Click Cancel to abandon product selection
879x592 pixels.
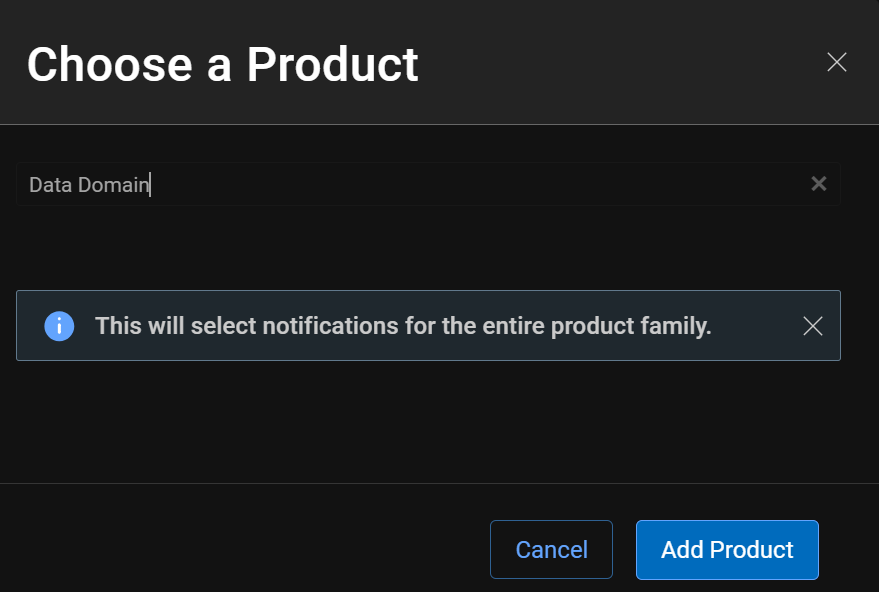(551, 549)
